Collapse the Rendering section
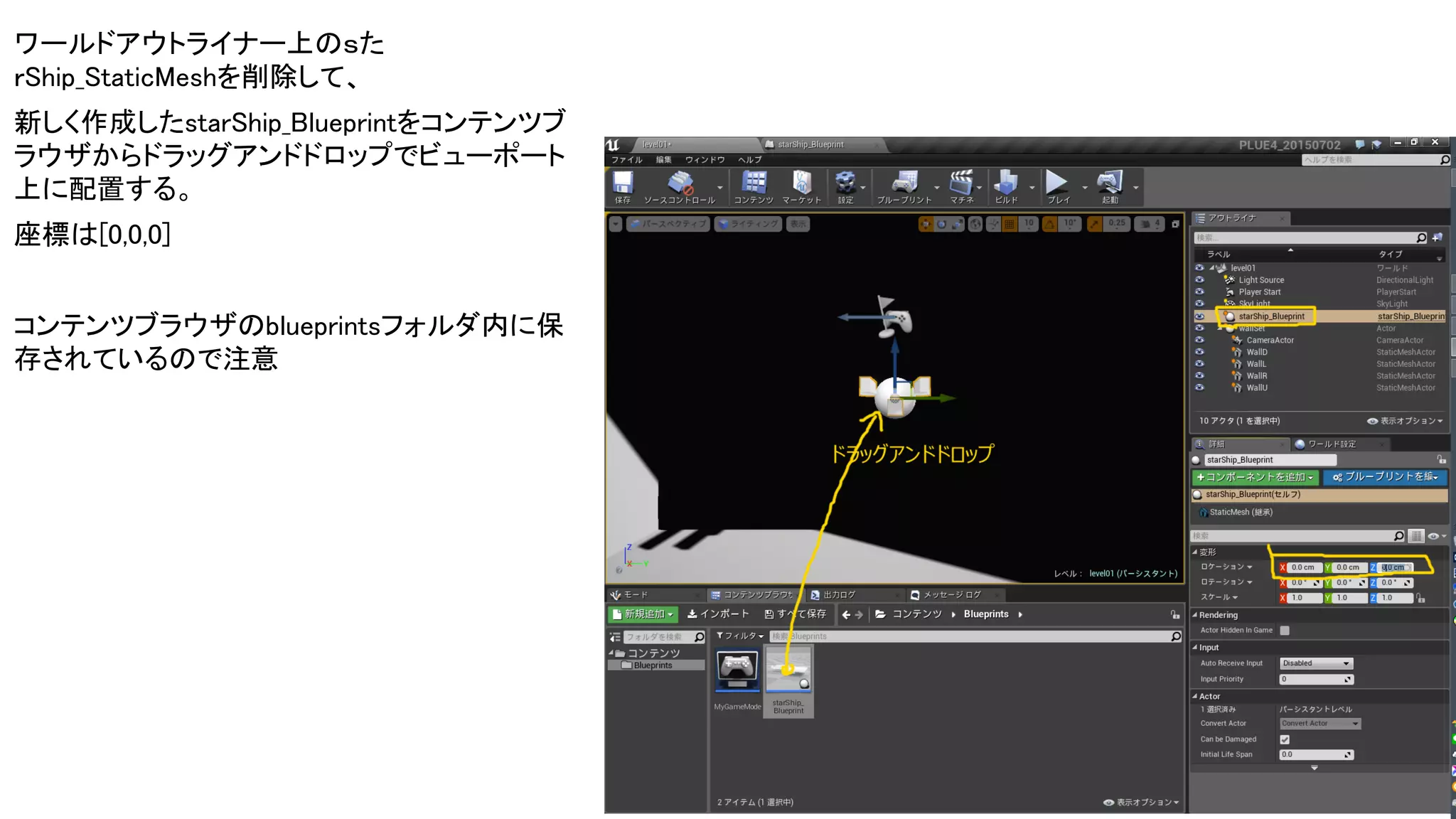The image size is (1456, 819). coord(1195,615)
